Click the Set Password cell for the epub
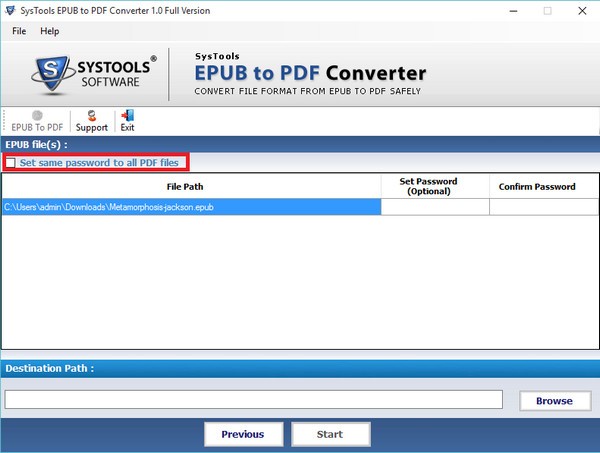 click(435, 207)
